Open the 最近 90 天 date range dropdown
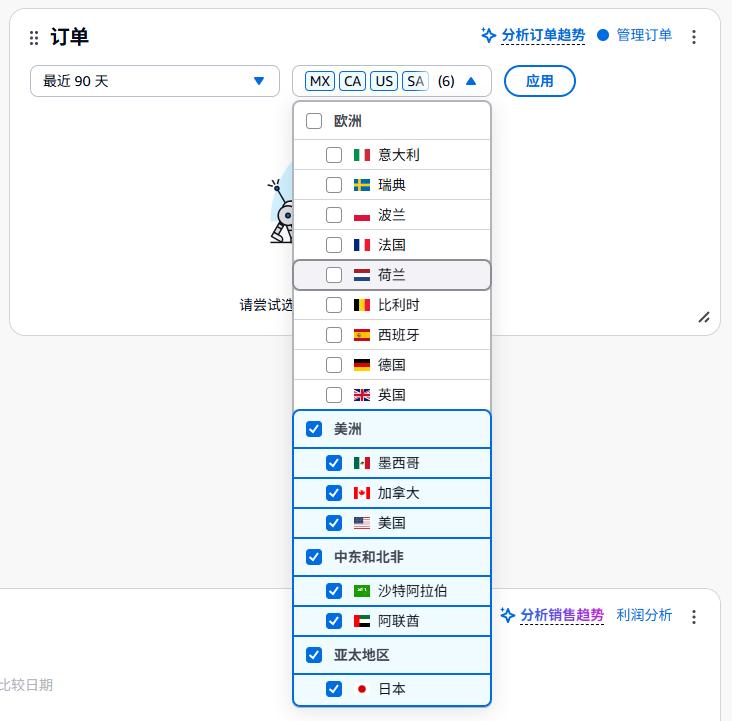This screenshot has height=721, width=732. (155, 81)
